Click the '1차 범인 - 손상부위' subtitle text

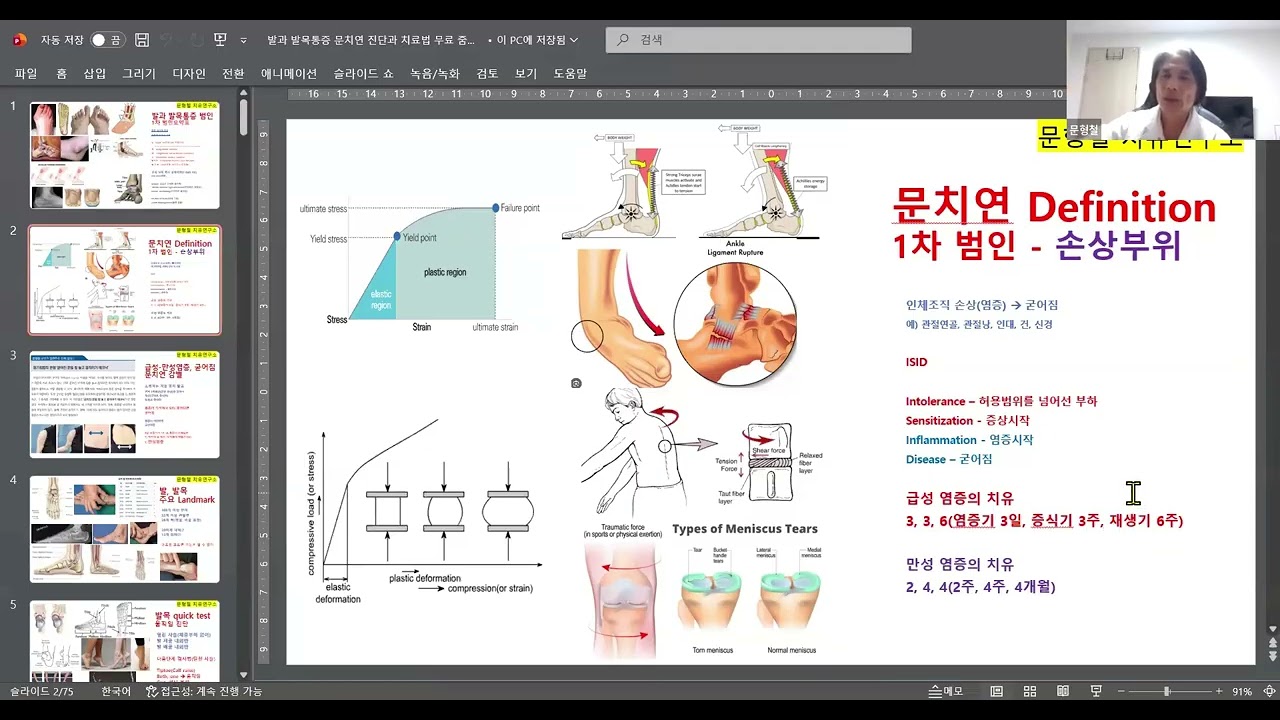click(x=1037, y=245)
